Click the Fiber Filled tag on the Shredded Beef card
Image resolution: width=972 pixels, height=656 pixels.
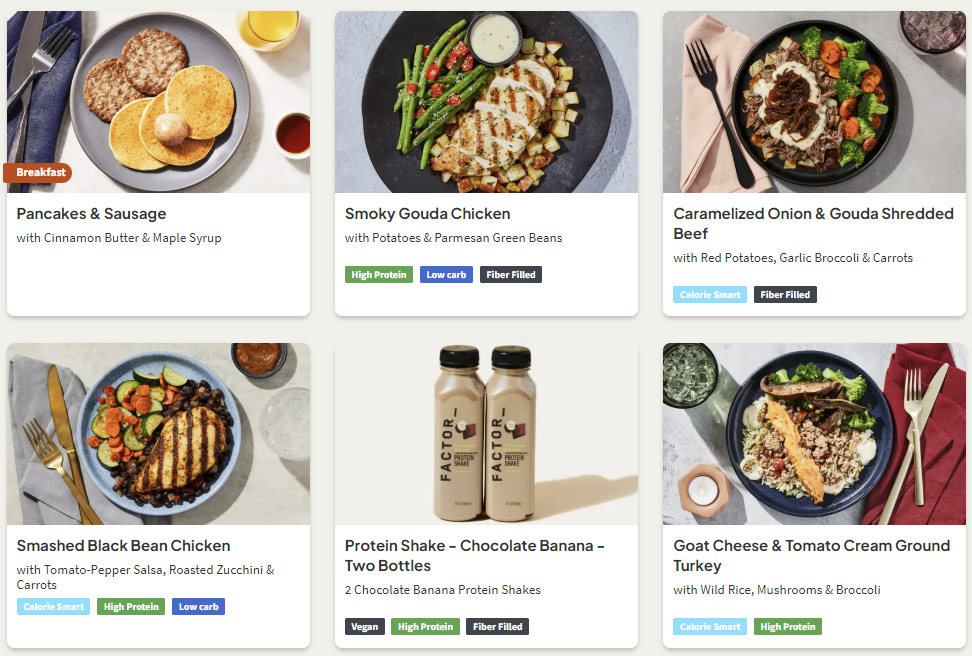pyautogui.click(x=785, y=295)
